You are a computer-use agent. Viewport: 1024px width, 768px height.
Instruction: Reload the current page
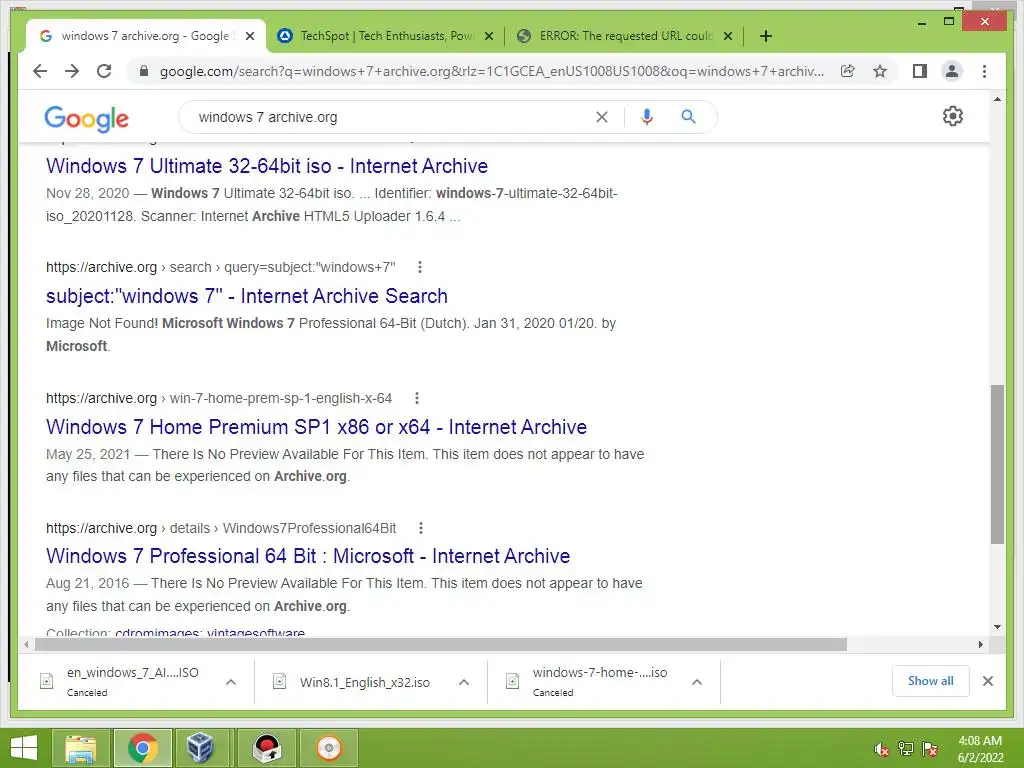coord(104,71)
